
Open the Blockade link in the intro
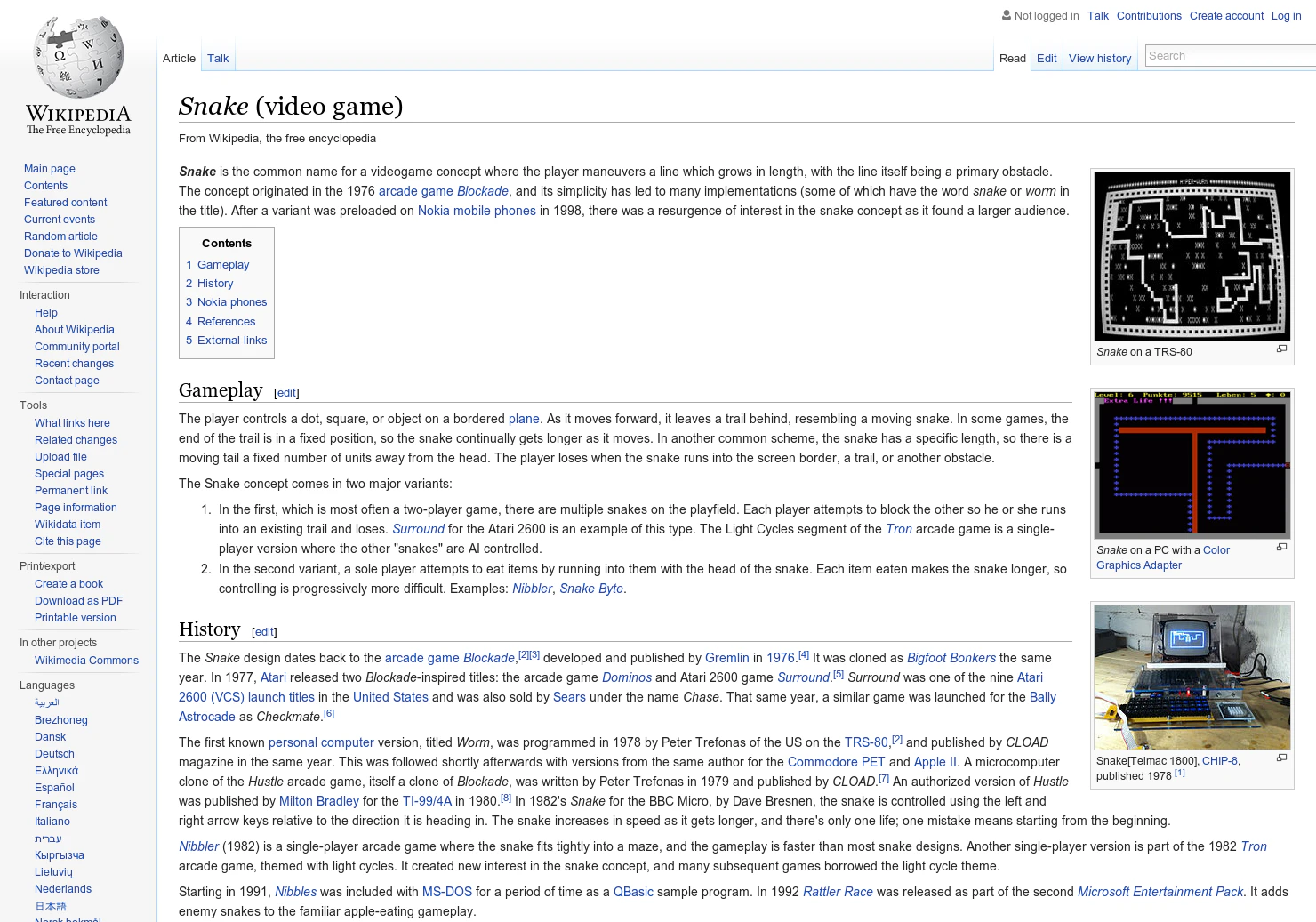483,191
